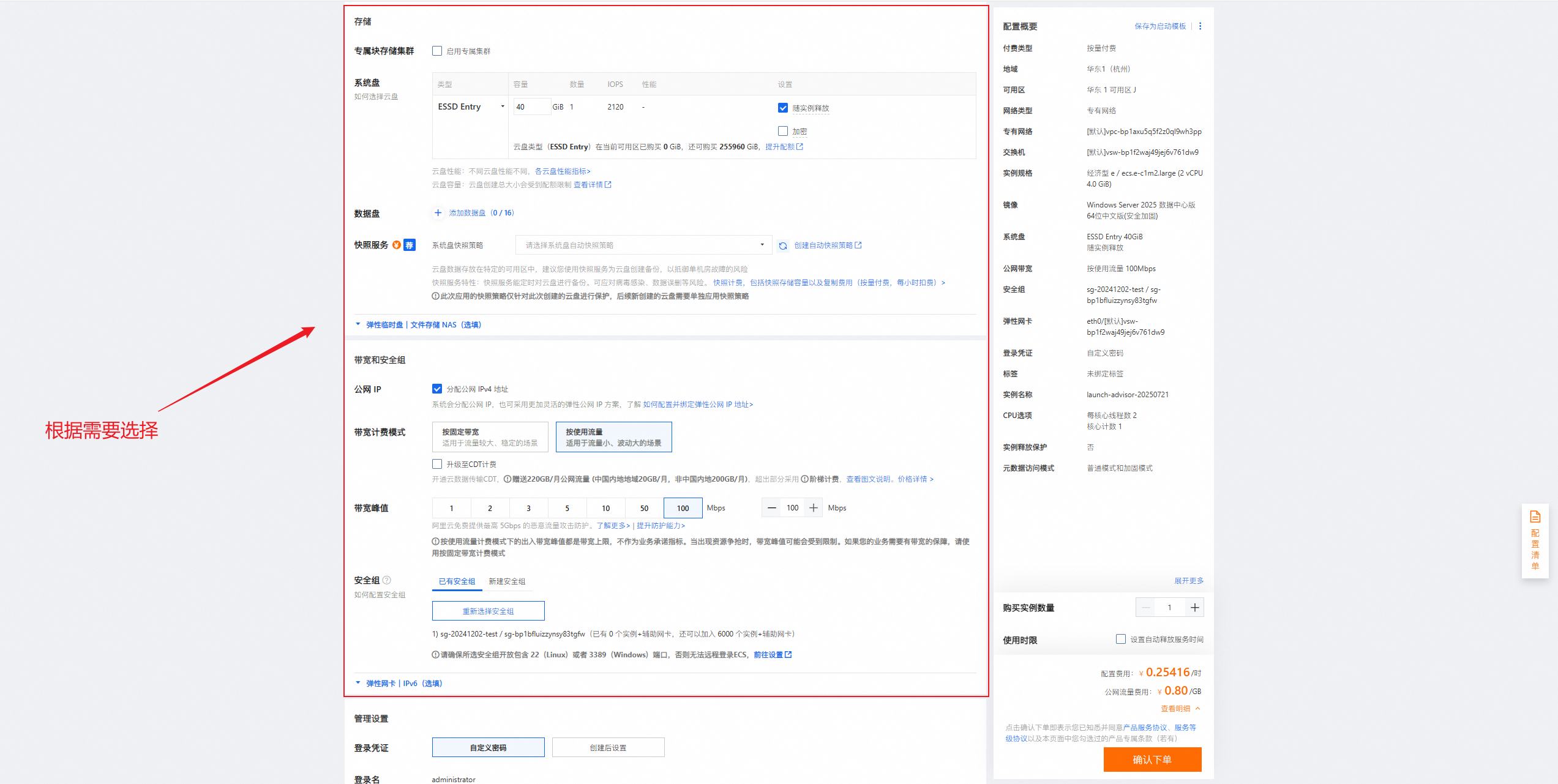Click the plus icon to add data disk
The width and height of the screenshot is (1558, 784).
[x=438, y=213]
